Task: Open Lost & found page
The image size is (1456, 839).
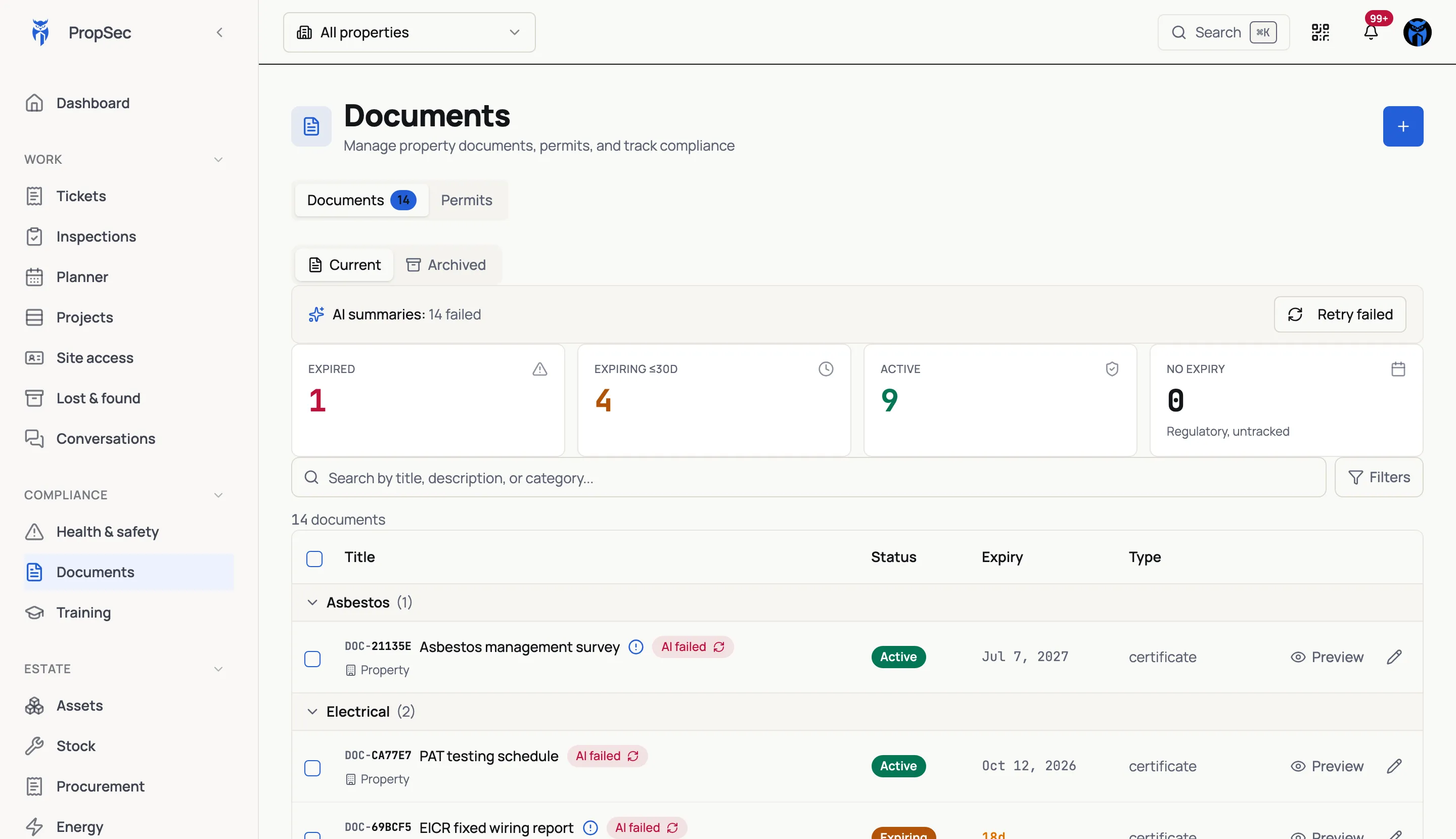Action: point(129,398)
